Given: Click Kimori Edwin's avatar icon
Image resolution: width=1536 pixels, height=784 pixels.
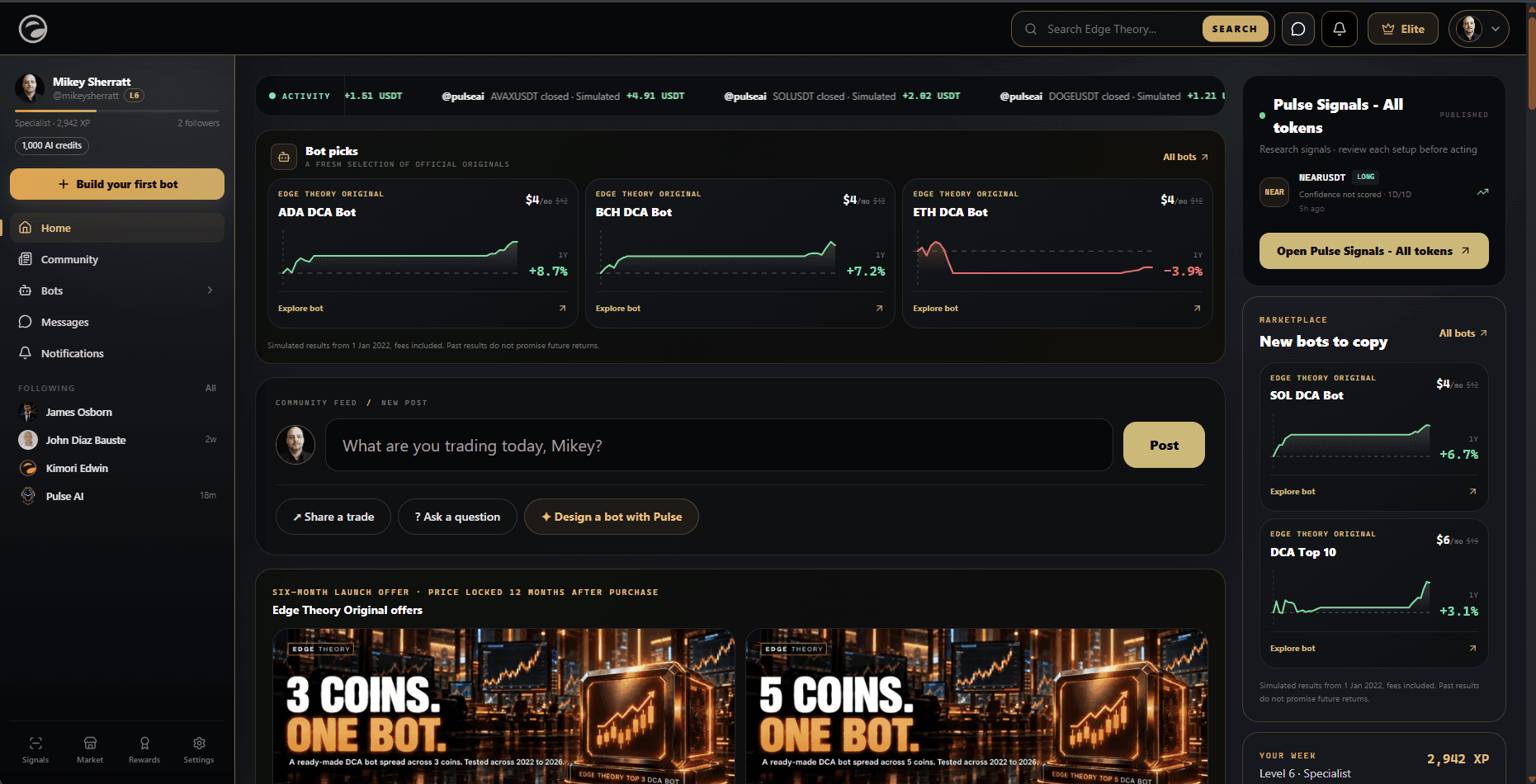Looking at the screenshot, I should click(x=28, y=468).
